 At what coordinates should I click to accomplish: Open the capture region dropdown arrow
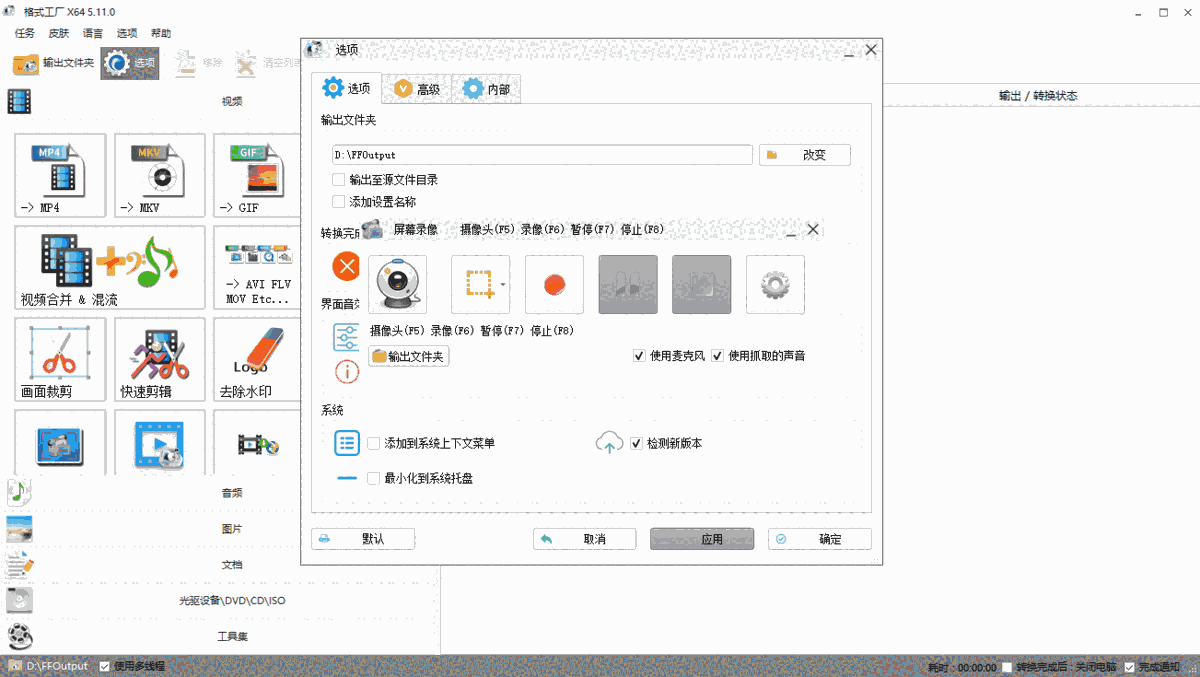[503, 285]
